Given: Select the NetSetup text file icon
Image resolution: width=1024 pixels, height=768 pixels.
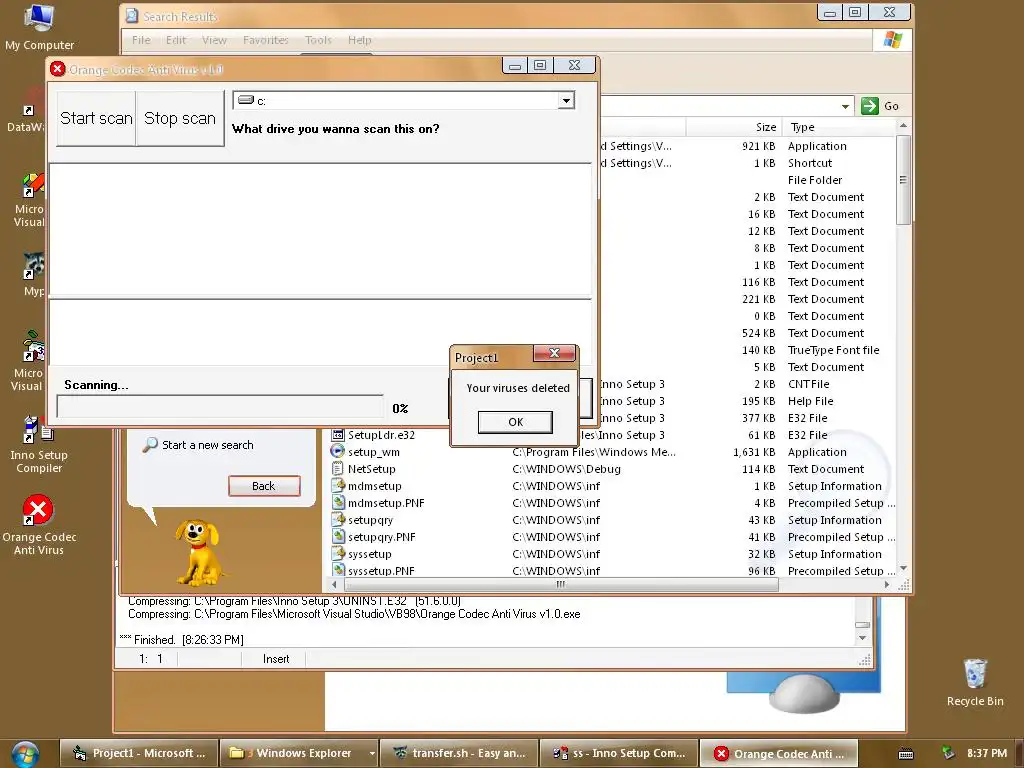Looking at the screenshot, I should click(338, 469).
